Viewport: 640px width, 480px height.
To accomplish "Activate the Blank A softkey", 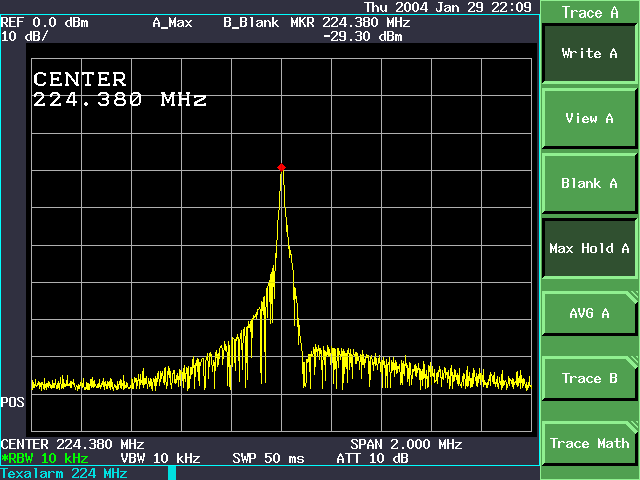I will coord(589,183).
